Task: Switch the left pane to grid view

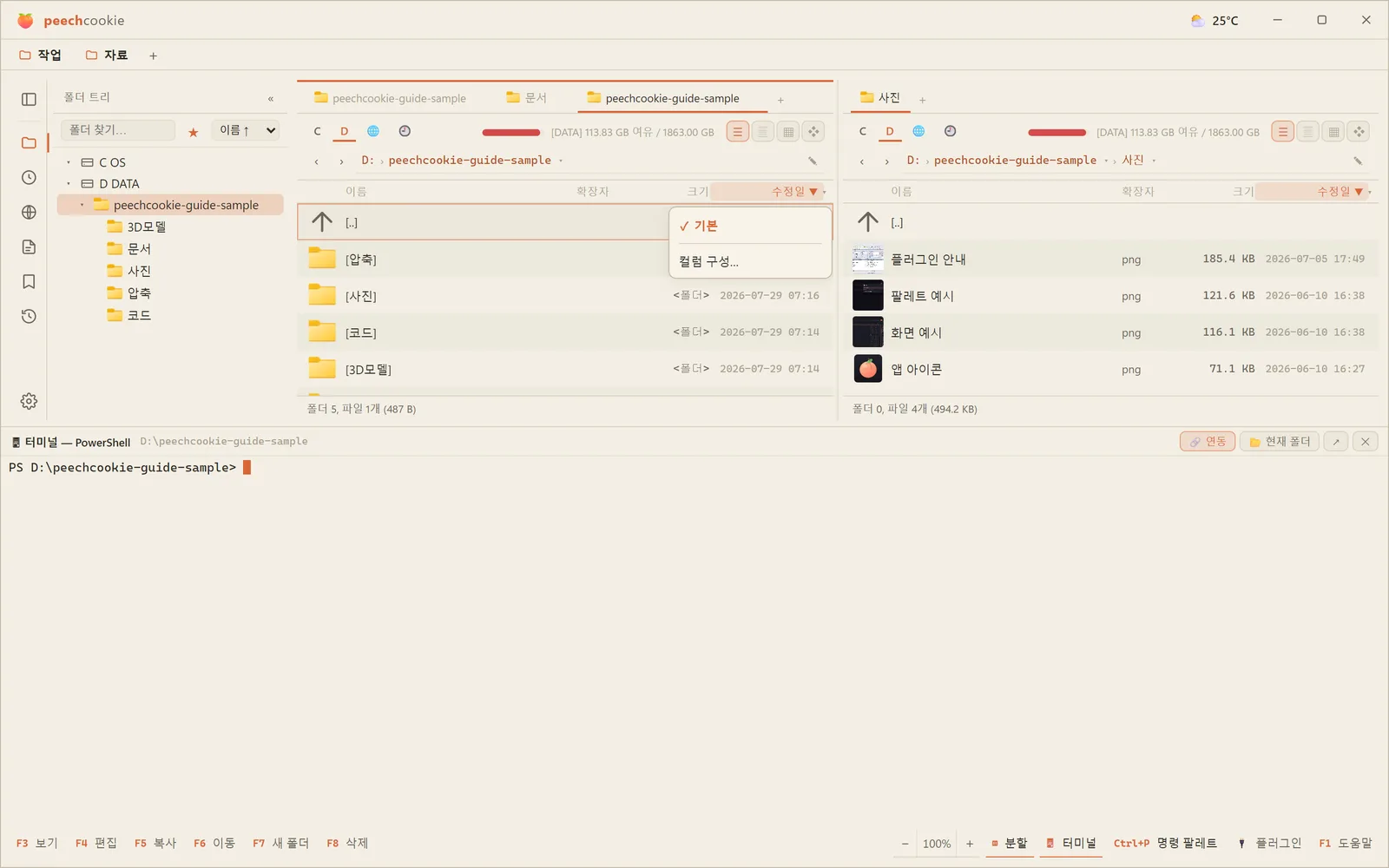Action: [788, 132]
